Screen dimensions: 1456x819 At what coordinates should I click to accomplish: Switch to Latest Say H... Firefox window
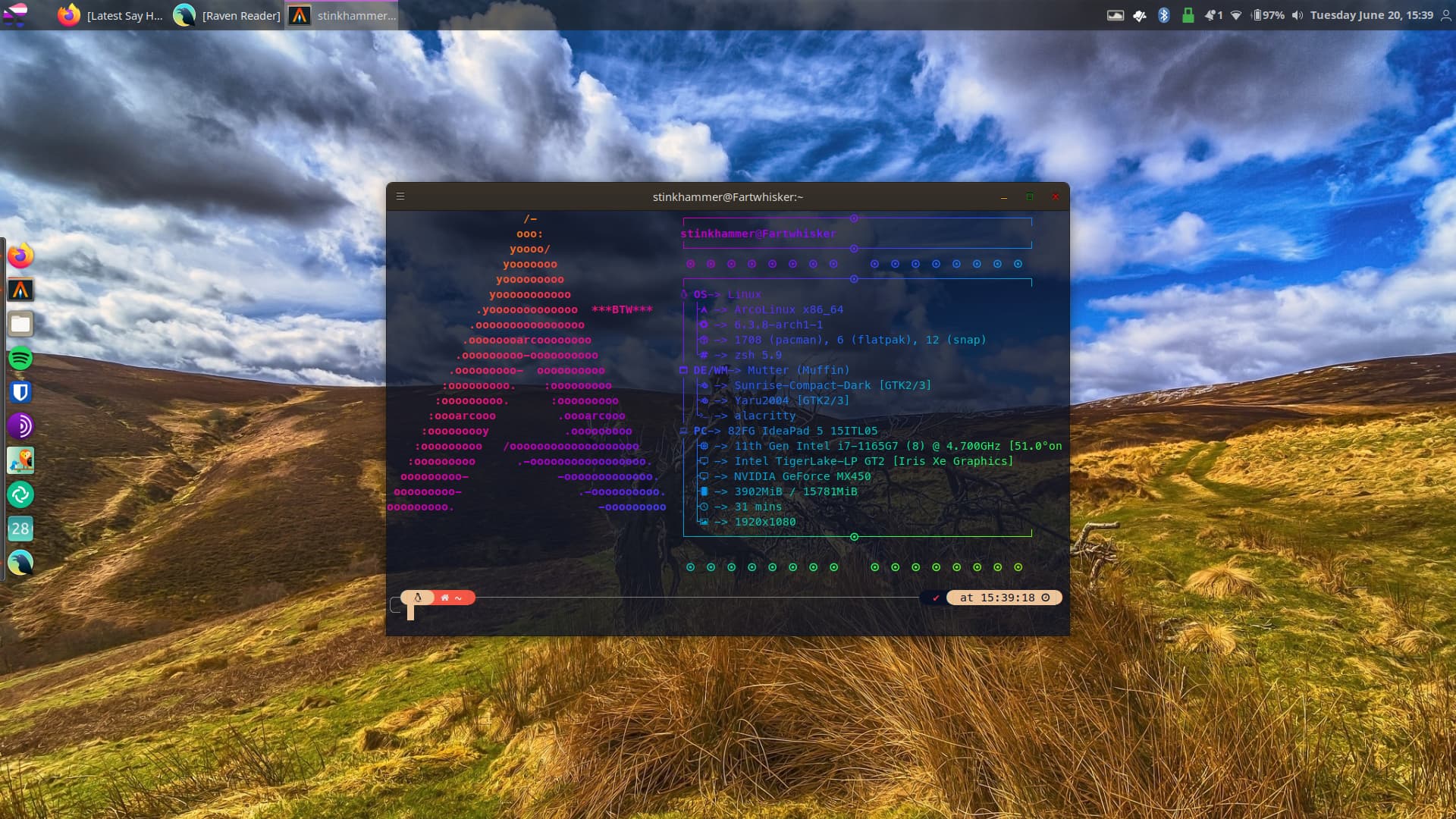[111, 15]
